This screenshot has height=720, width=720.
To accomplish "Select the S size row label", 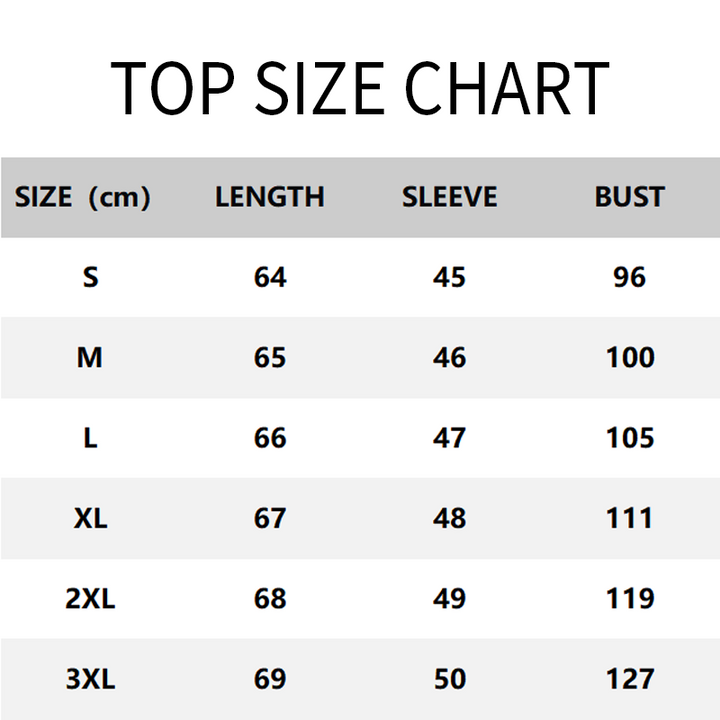I will [x=90, y=277].
